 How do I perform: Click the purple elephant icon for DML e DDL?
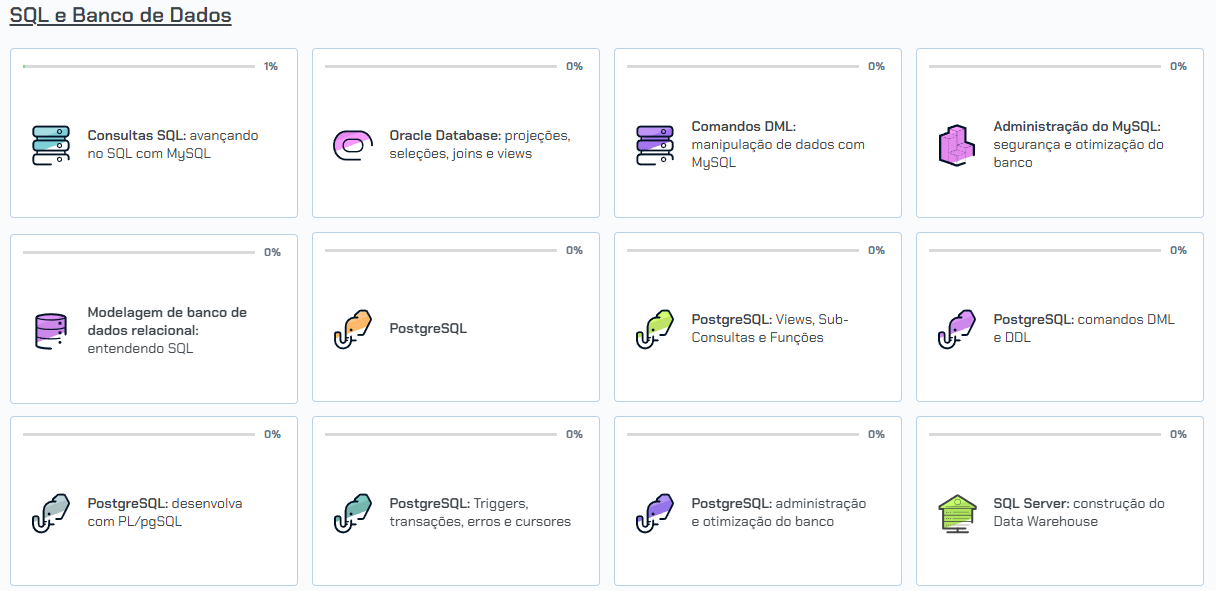pyautogui.click(x=956, y=329)
